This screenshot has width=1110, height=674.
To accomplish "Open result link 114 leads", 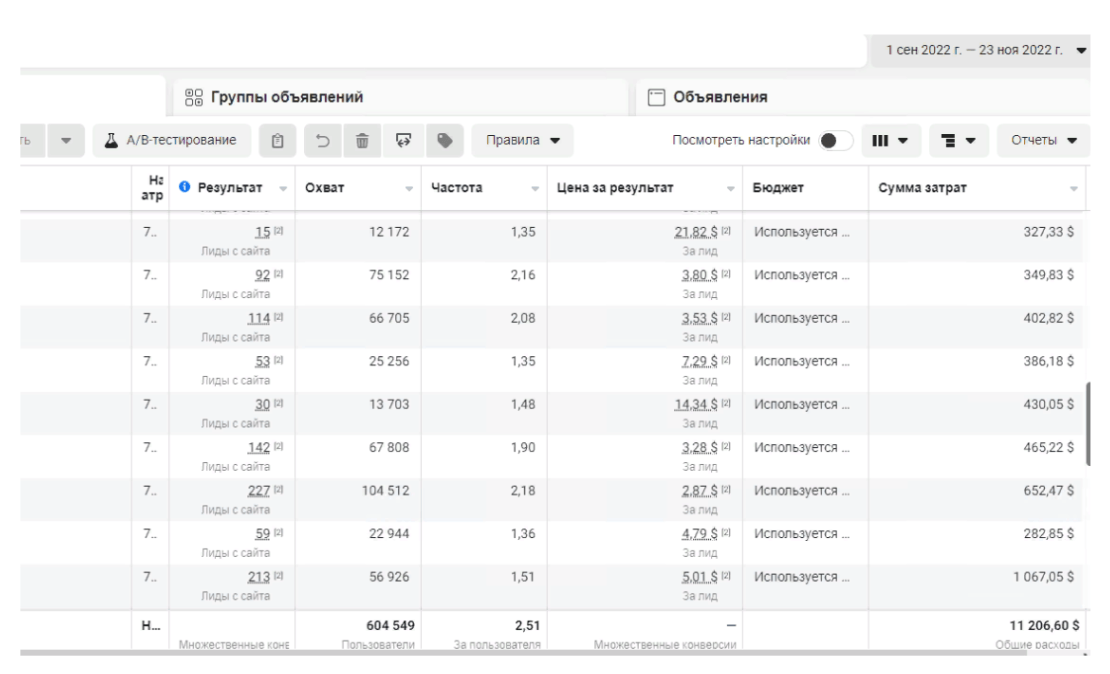I will [x=258, y=319].
